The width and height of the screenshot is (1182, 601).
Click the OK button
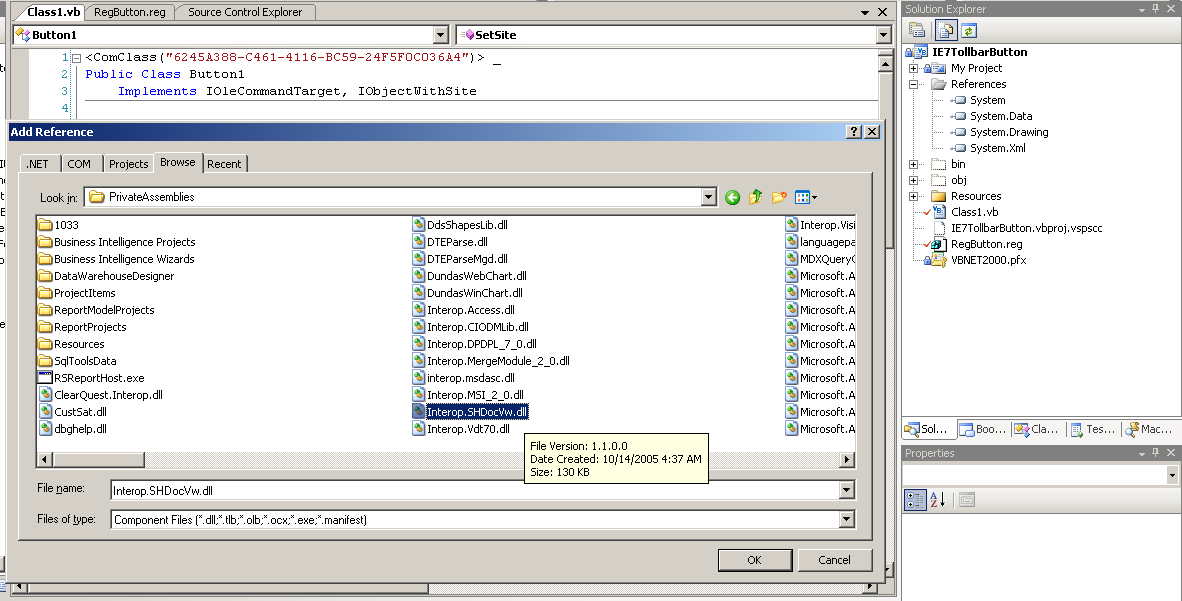click(755, 560)
